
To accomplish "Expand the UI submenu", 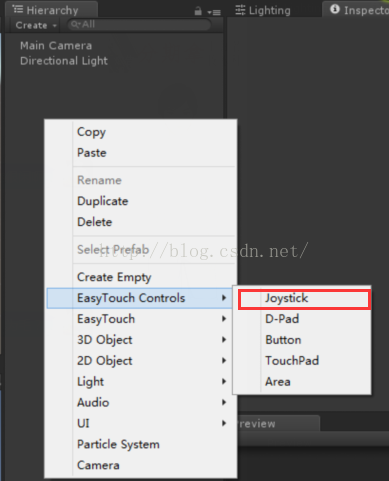I will coord(141,423).
